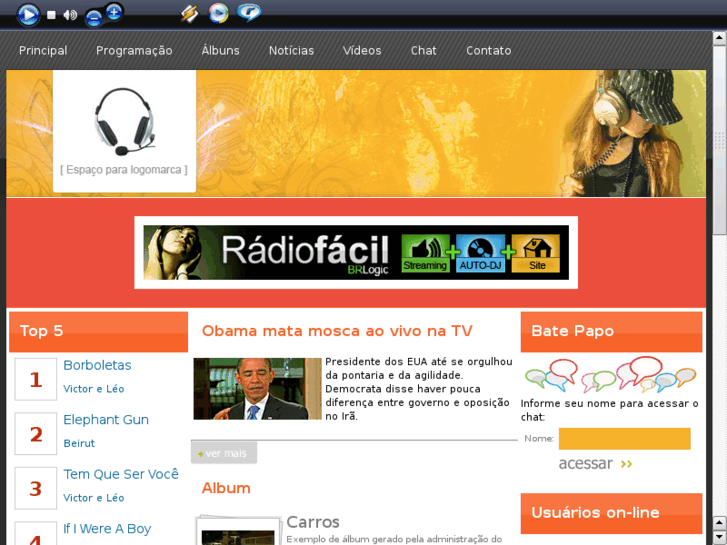
Task: Mute the player speaker icon
Action: point(70,15)
